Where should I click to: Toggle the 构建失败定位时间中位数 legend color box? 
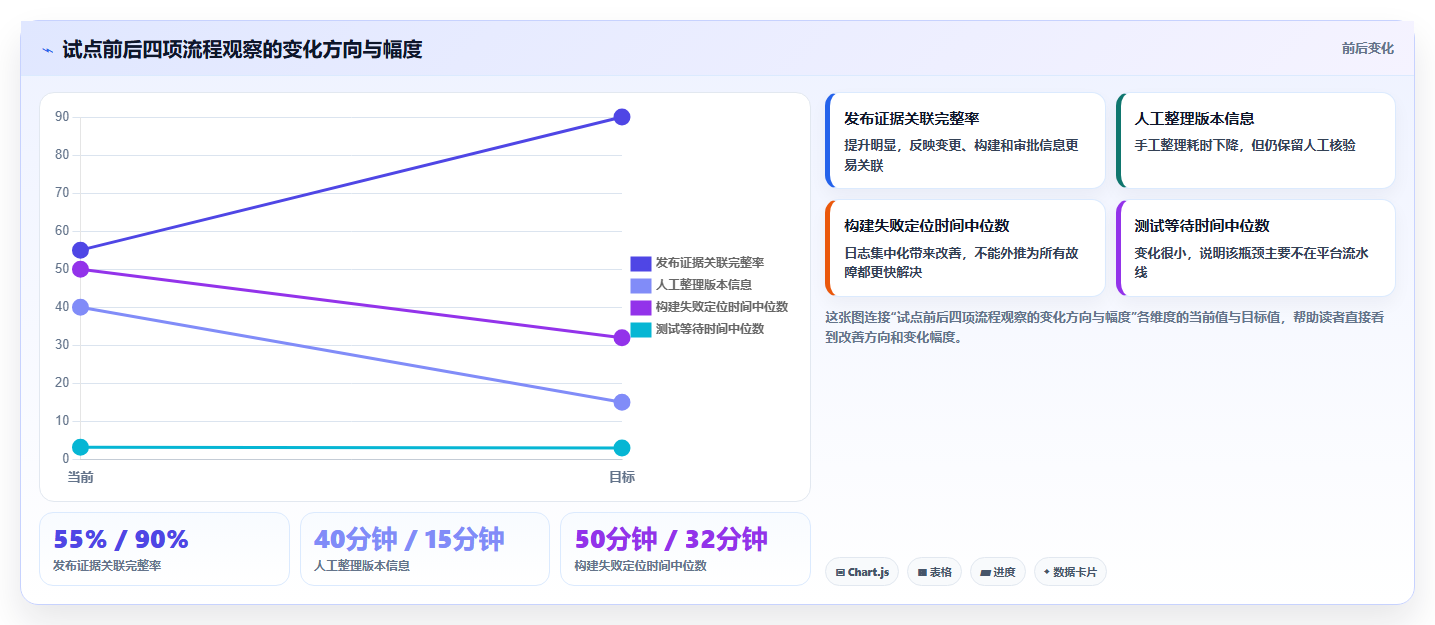[x=641, y=307]
